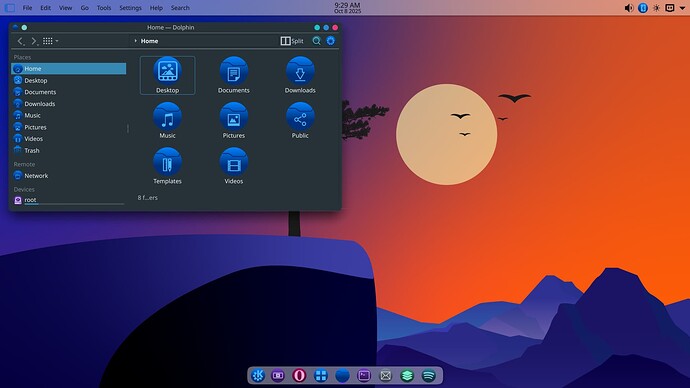Open the blue four-squares dock icon
Screen dimensions: 690x388
point(321,375)
